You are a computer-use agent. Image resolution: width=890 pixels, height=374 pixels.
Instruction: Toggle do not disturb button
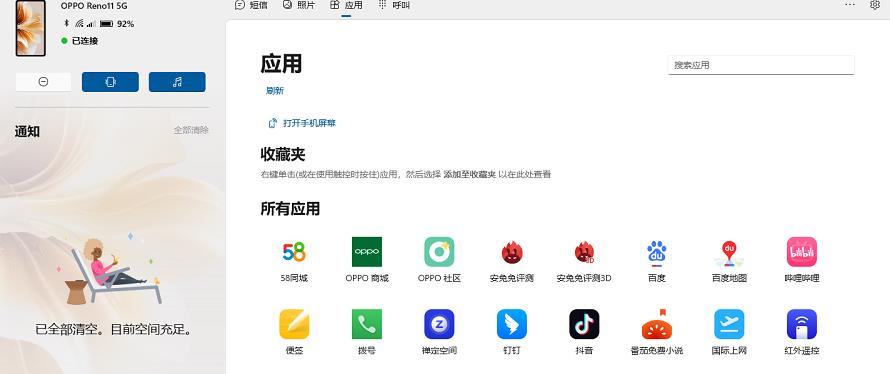(43, 82)
